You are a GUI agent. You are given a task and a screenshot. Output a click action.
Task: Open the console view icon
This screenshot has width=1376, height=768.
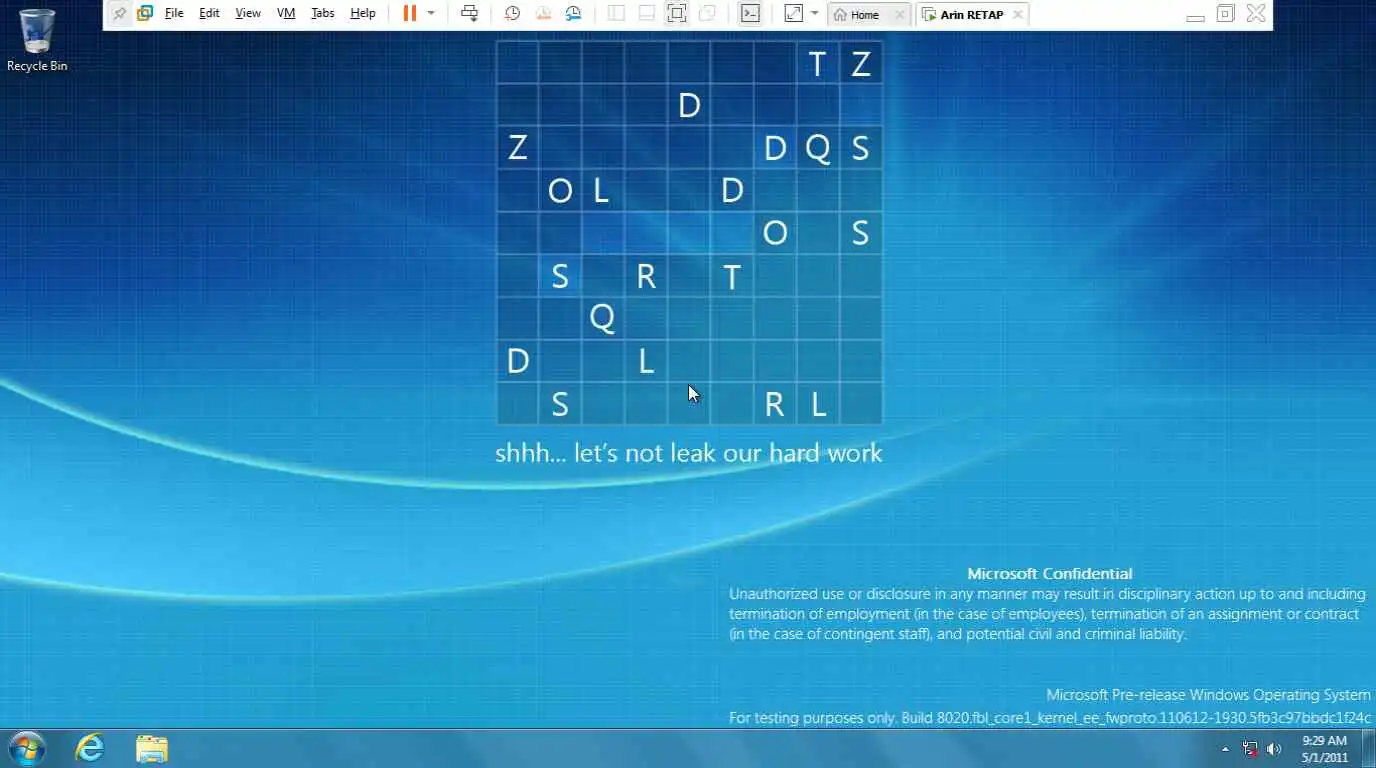pos(750,14)
